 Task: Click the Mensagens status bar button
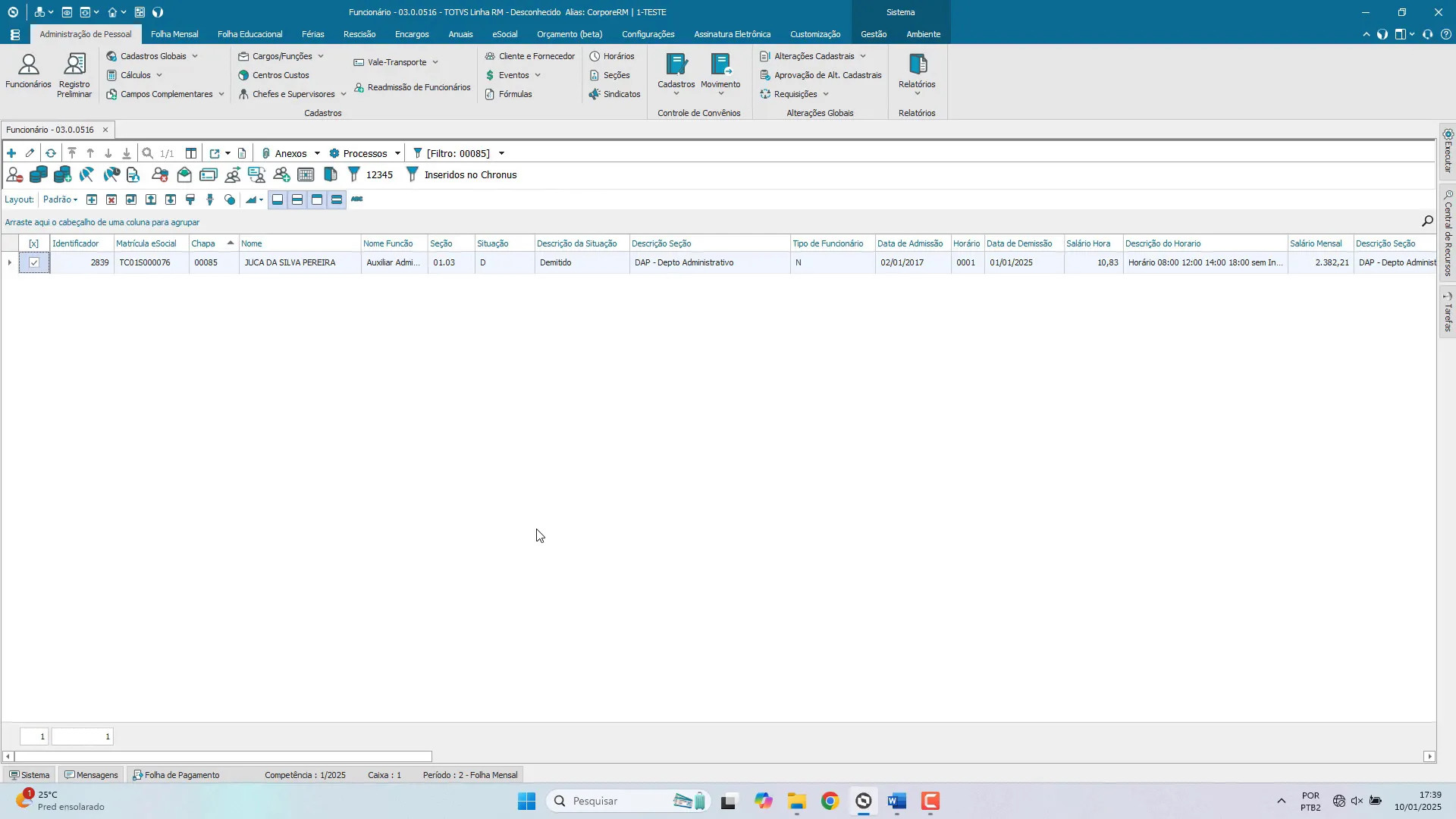(91, 775)
